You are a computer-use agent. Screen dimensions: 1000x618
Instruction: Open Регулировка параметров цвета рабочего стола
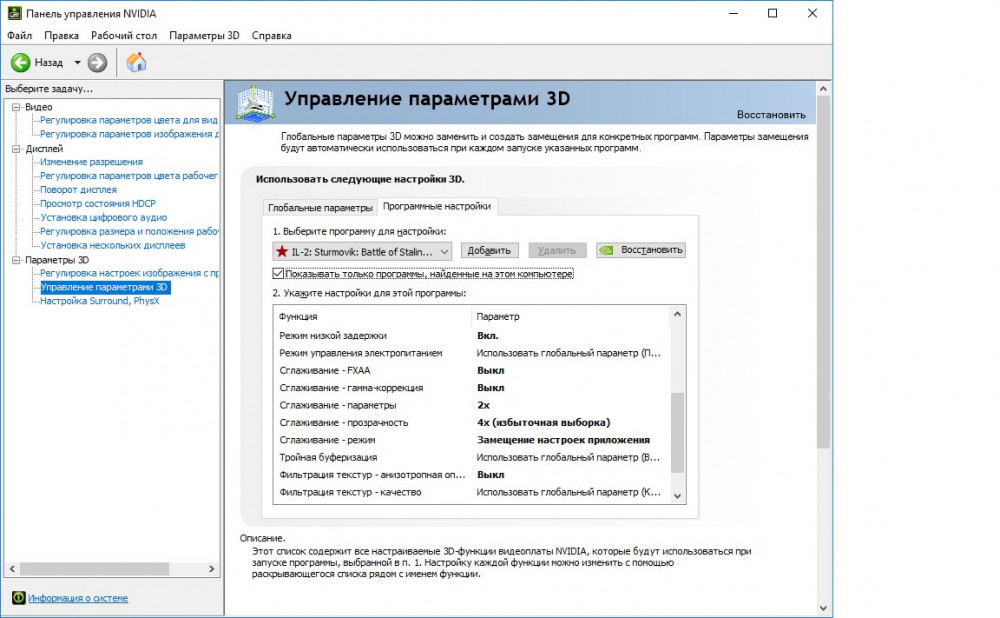coord(129,175)
